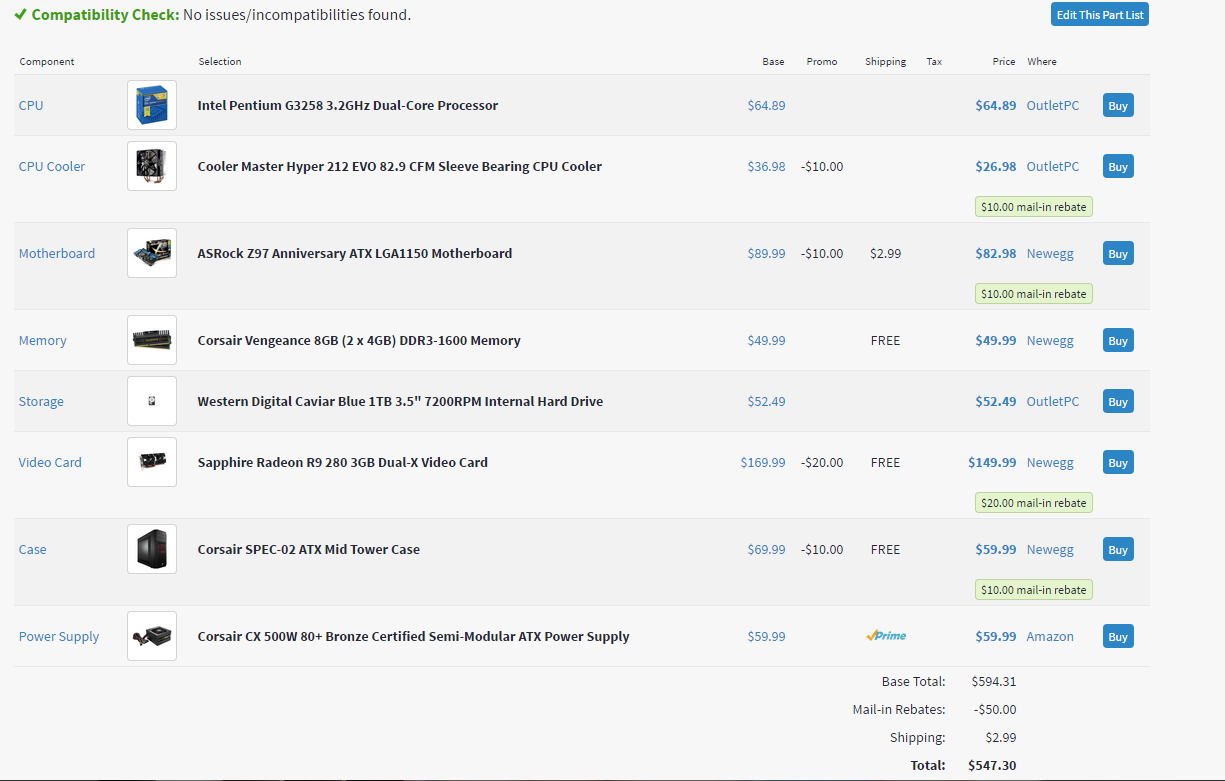
Task: Open the Western Digital Caviar Blue thumbnail
Action: (152, 401)
